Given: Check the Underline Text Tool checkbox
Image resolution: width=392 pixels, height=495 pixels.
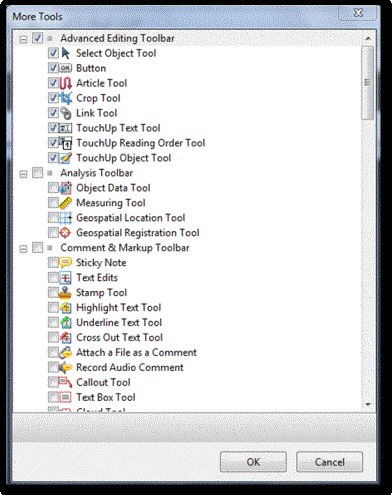Looking at the screenshot, I should point(53,323).
